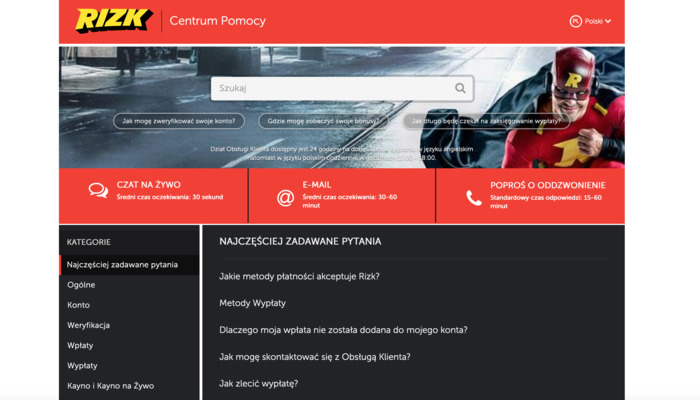Screen dimensions: 700x400
Task: Open 'Dlaczego moja wpłata nie została dodana' question
Action: point(343,330)
